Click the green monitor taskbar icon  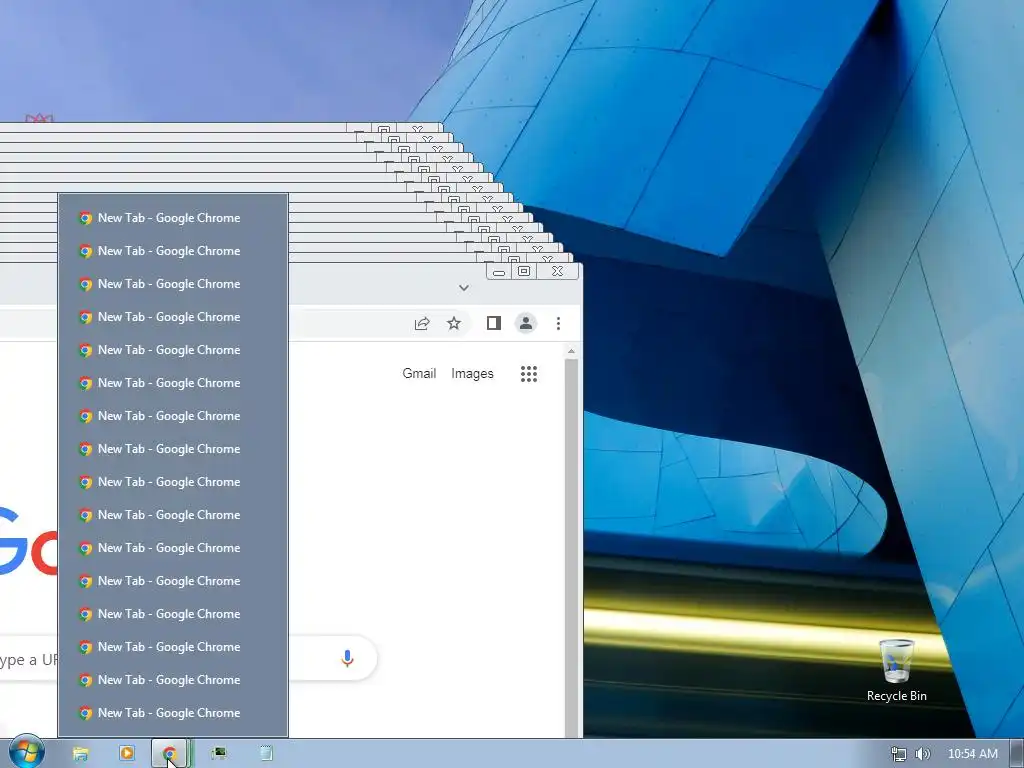219,754
